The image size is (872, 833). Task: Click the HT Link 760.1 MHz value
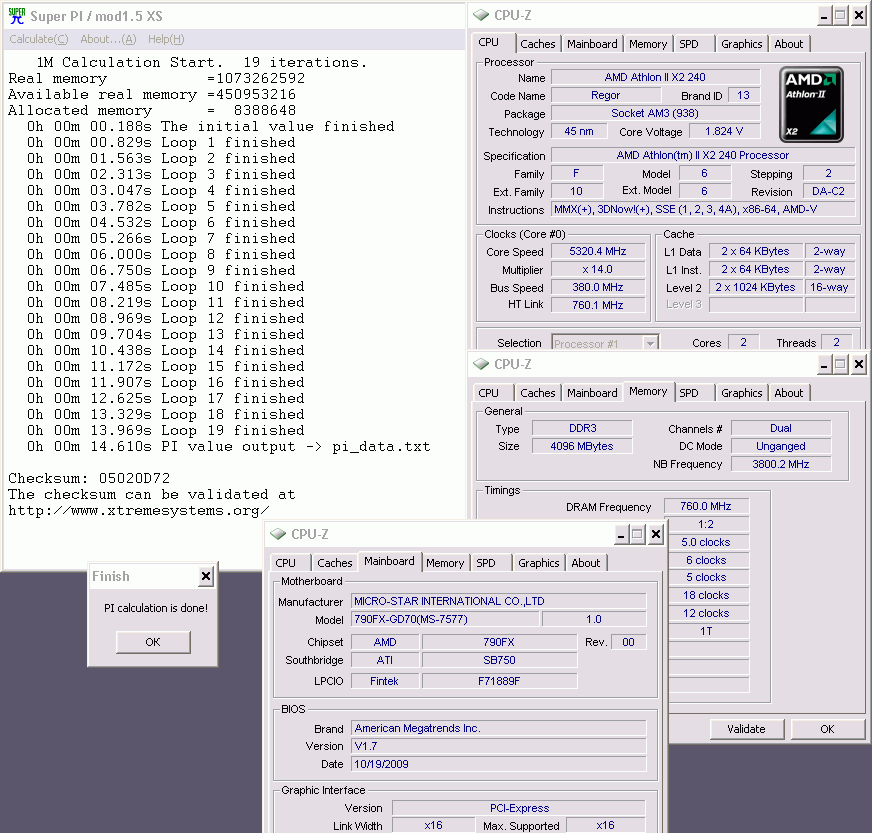click(598, 305)
